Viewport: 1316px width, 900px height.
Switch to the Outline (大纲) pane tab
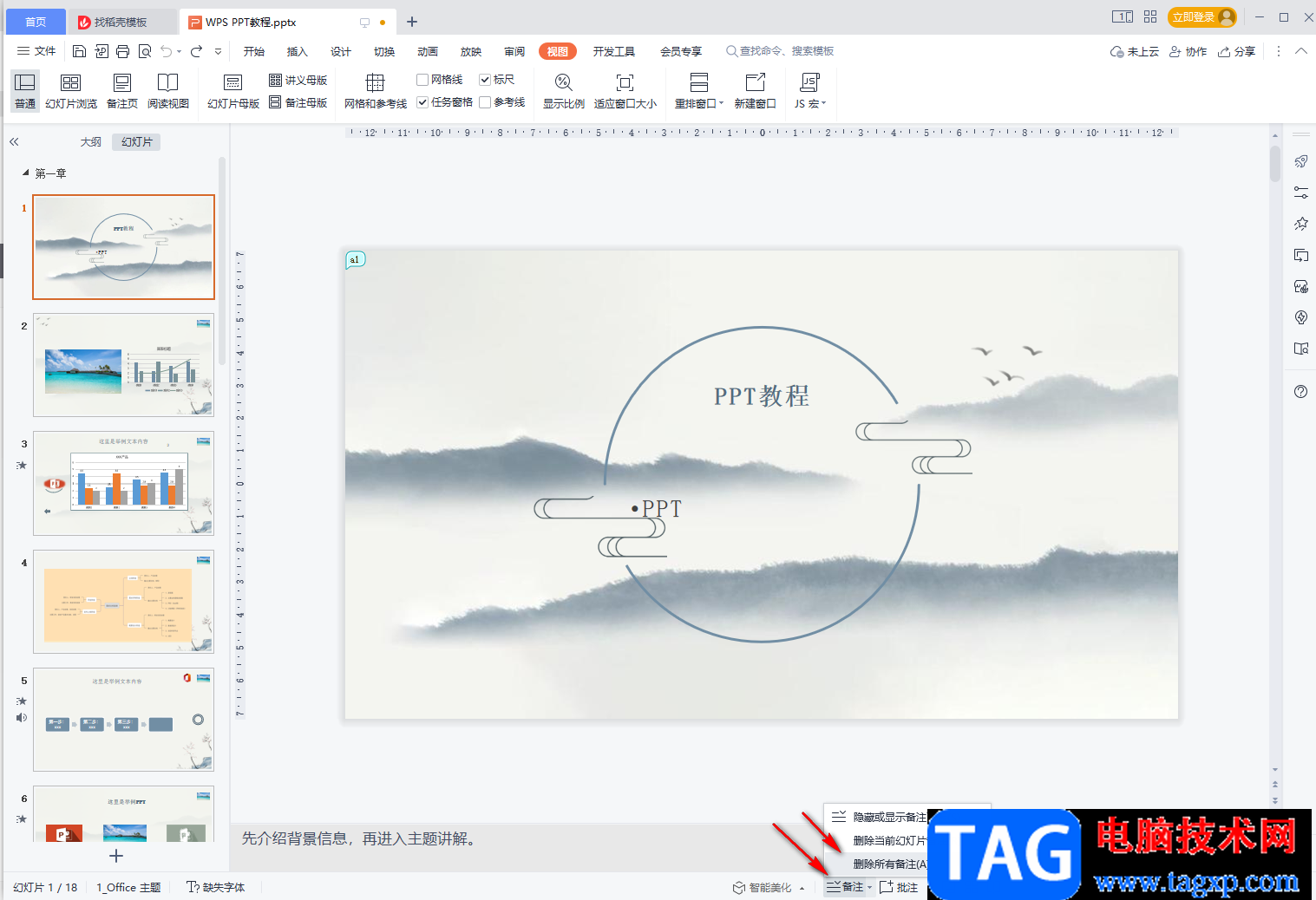[91, 141]
